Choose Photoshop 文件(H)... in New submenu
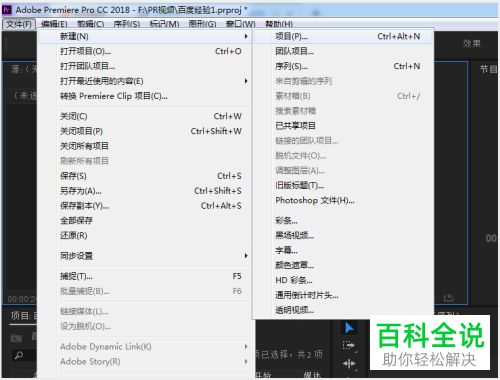Image resolution: width=500 pixels, height=380 pixels. (x=343, y=200)
